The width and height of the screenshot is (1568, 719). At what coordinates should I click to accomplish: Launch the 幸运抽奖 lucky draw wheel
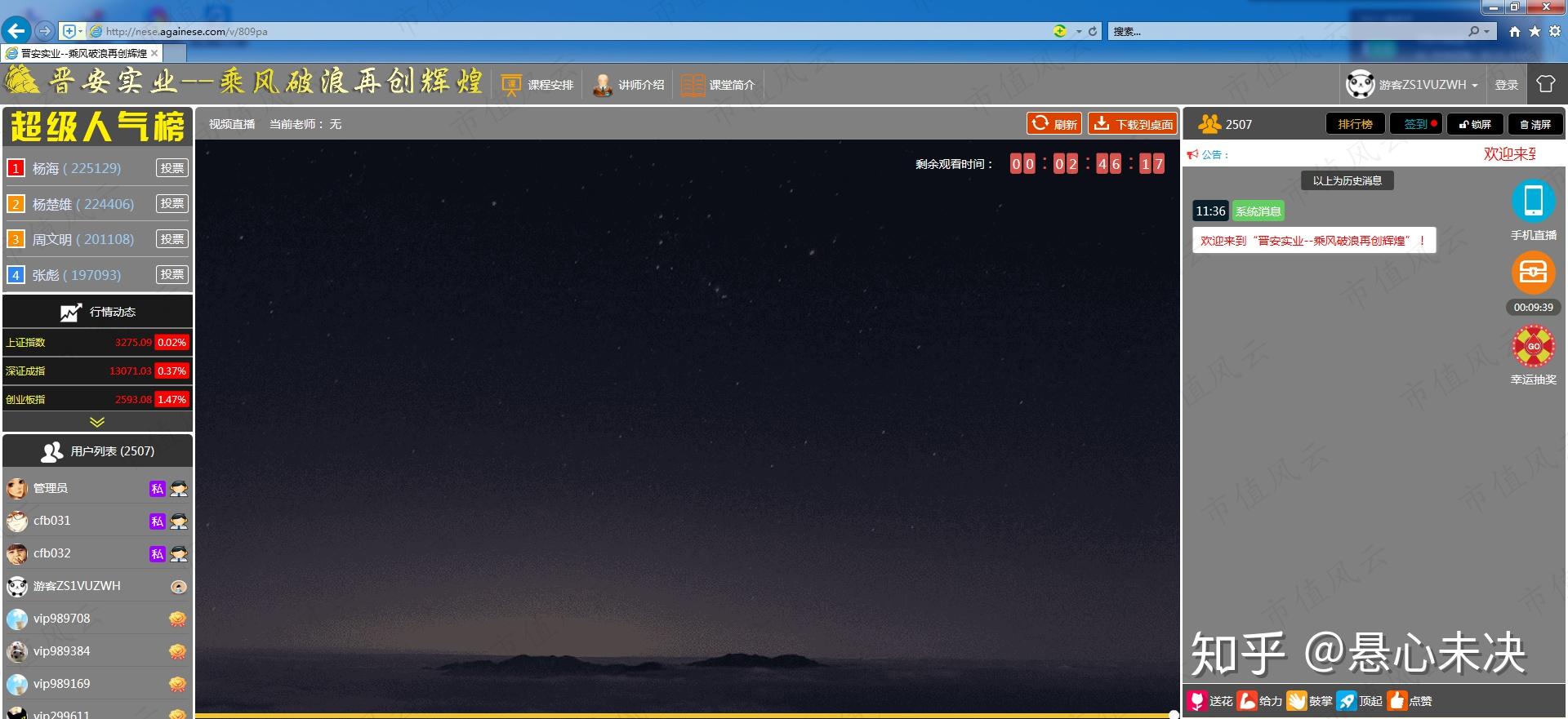pyautogui.click(x=1533, y=346)
